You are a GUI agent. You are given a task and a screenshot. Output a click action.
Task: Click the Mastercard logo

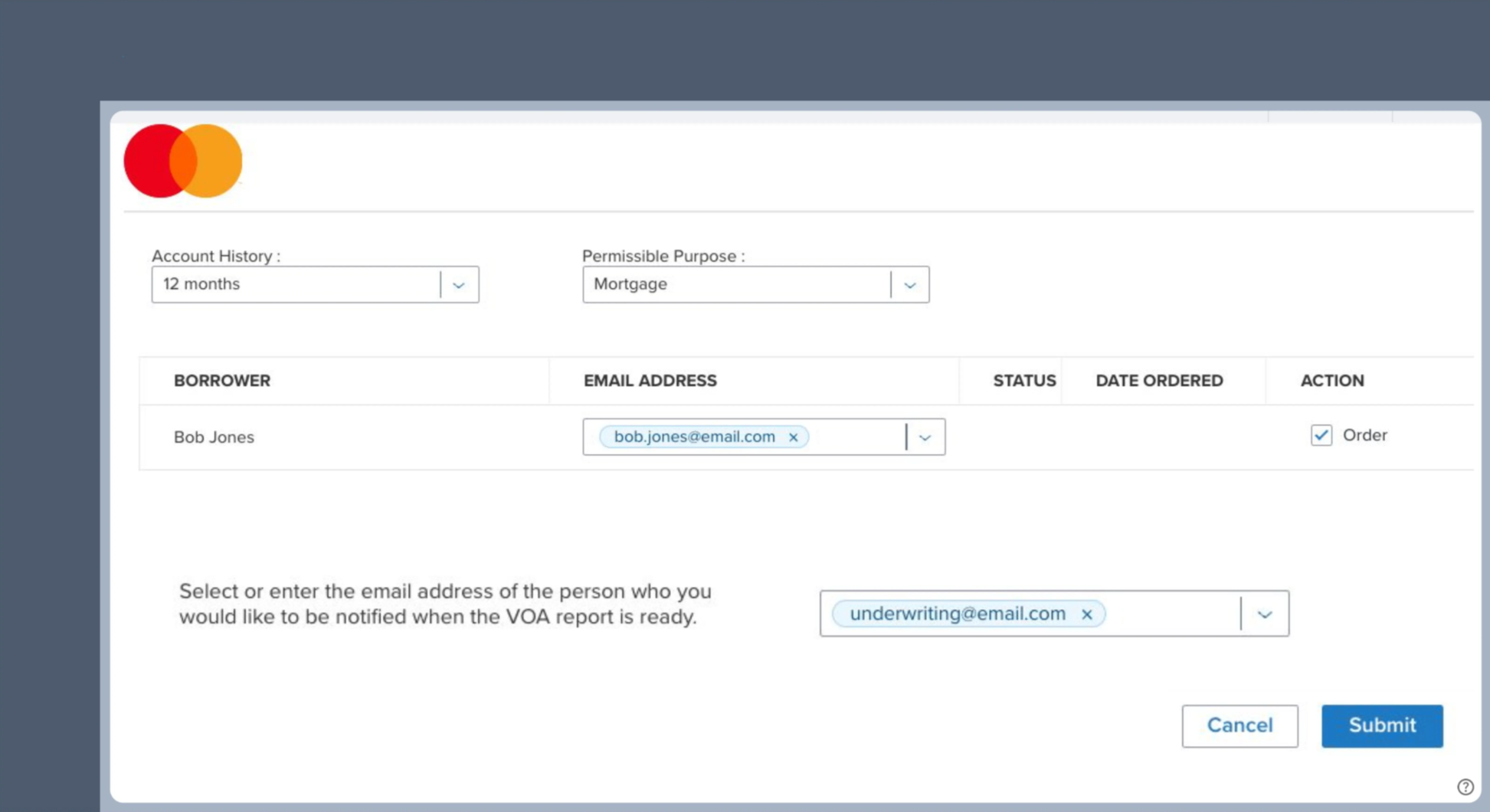click(182, 160)
